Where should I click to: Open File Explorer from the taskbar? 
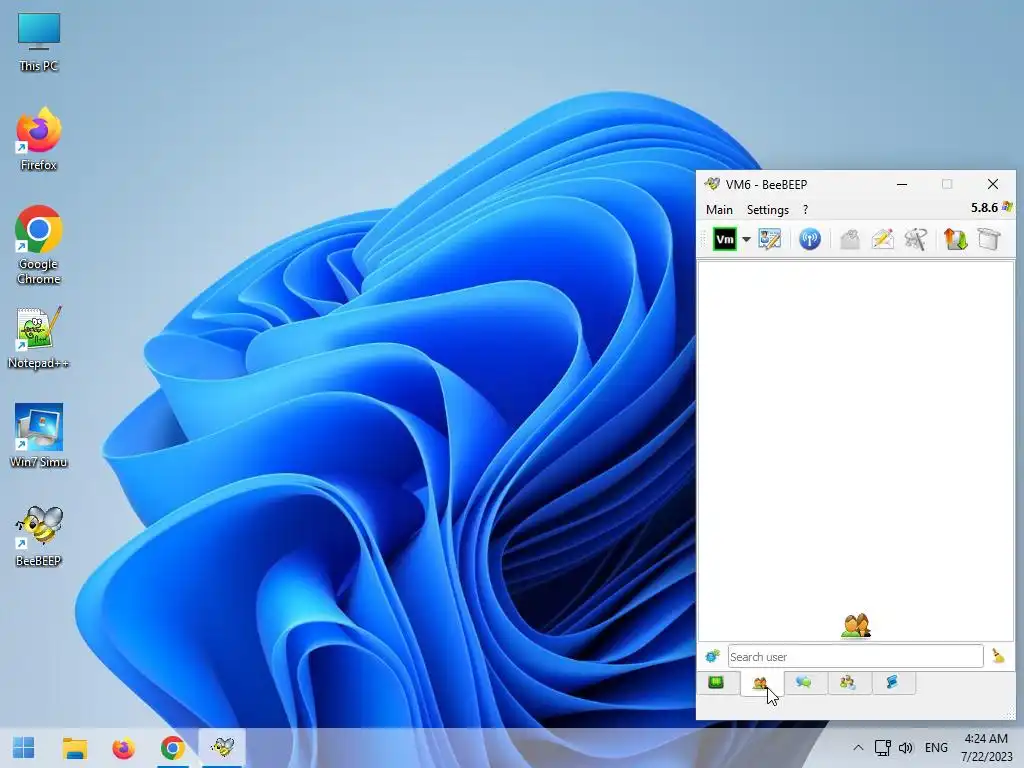click(74, 748)
